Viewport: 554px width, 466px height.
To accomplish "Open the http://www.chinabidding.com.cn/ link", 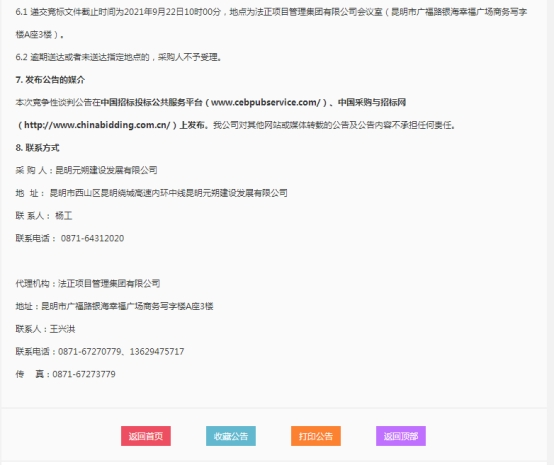I will [x=97, y=125].
